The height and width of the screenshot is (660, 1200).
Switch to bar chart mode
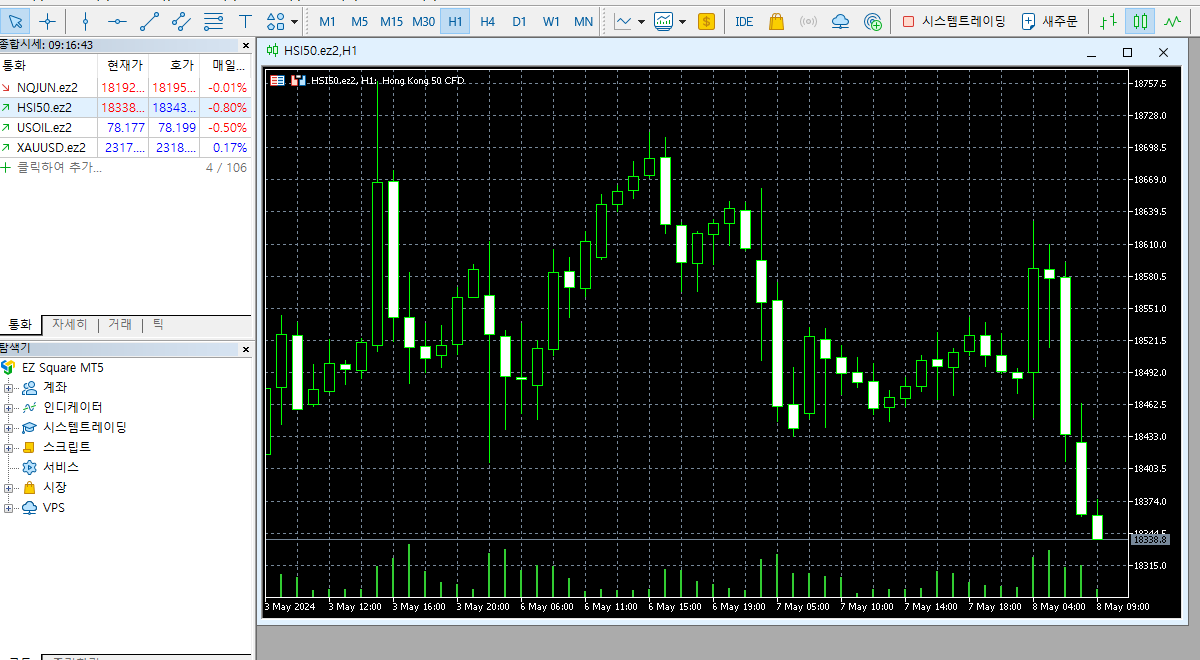click(1107, 21)
